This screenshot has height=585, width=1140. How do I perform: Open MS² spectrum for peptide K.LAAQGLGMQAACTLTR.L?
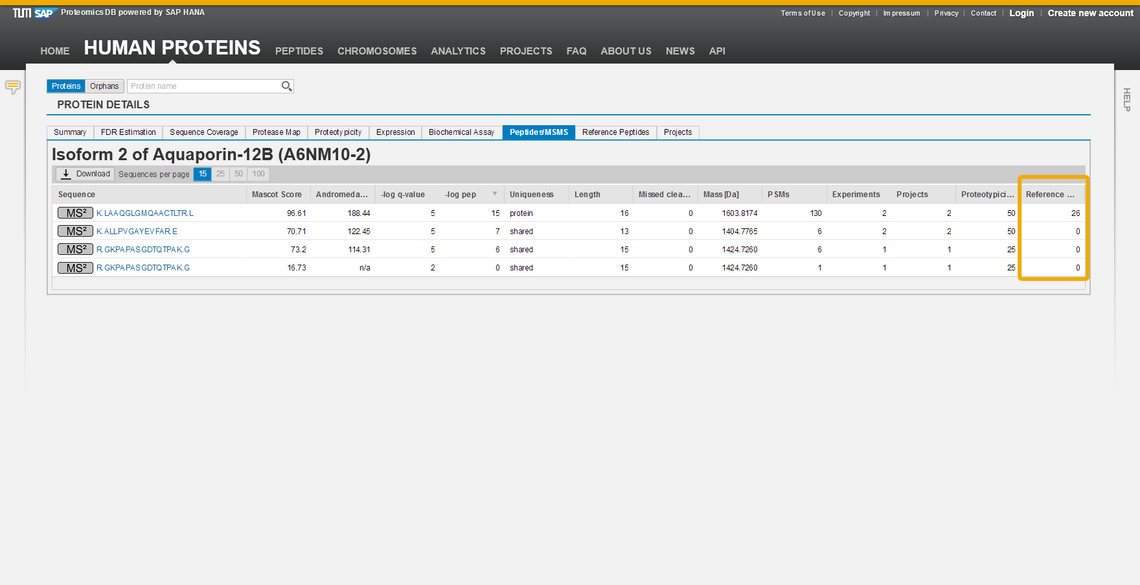75,212
